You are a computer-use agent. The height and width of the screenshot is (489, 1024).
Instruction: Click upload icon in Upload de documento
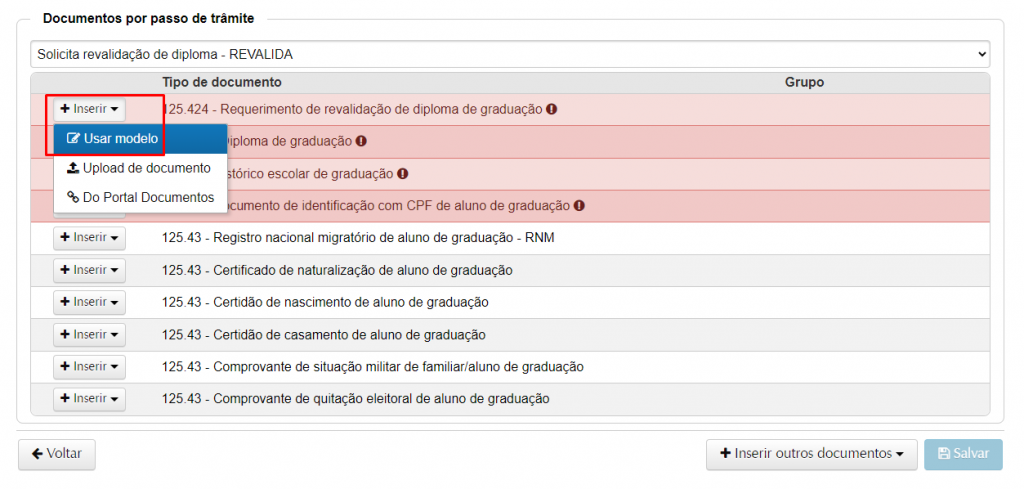point(73,168)
